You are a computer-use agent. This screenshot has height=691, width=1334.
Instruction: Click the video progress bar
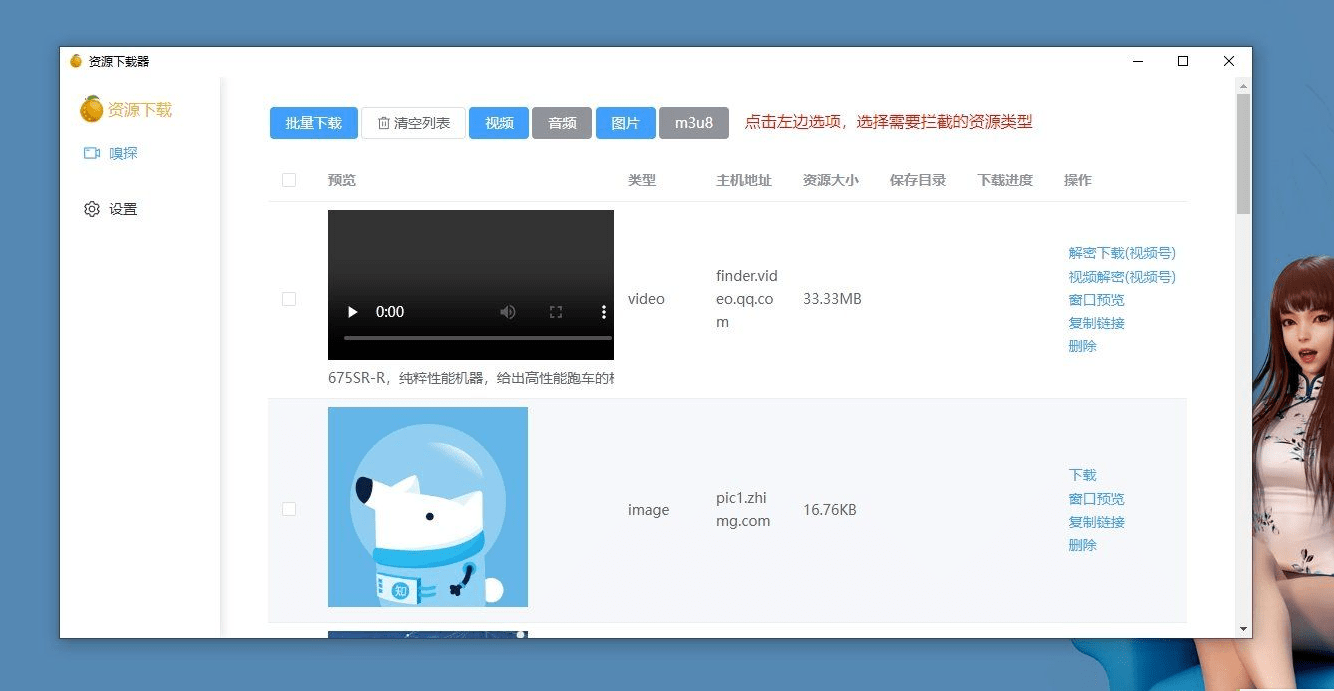pyautogui.click(x=471, y=337)
